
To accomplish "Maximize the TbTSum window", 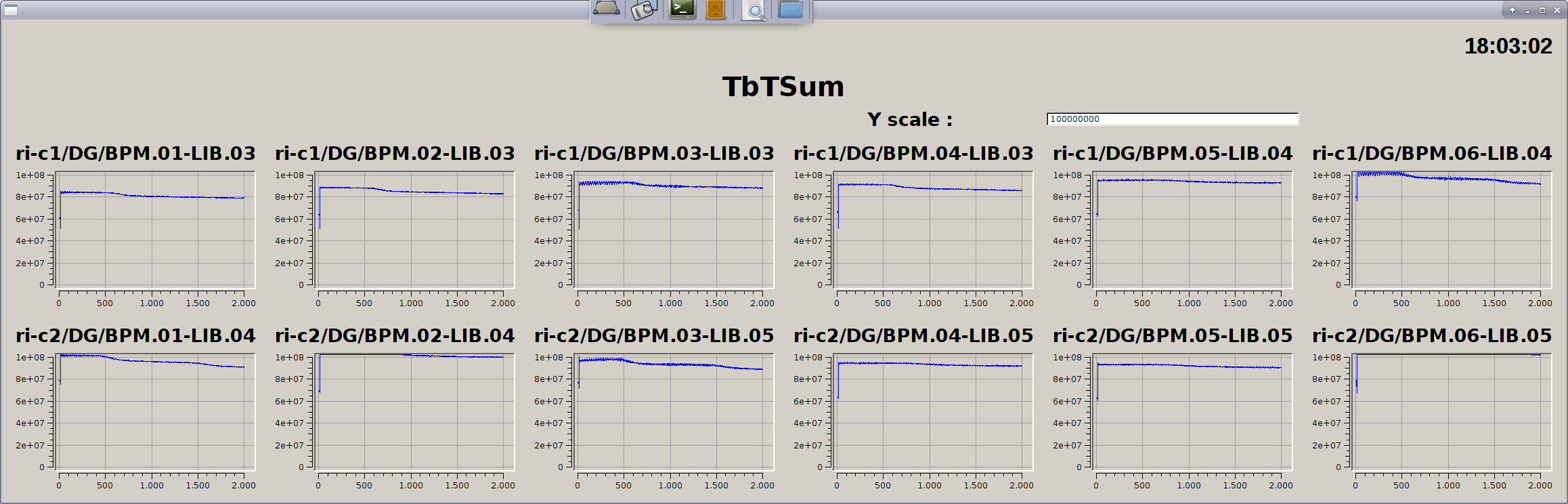I will pyautogui.click(x=1542, y=10).
